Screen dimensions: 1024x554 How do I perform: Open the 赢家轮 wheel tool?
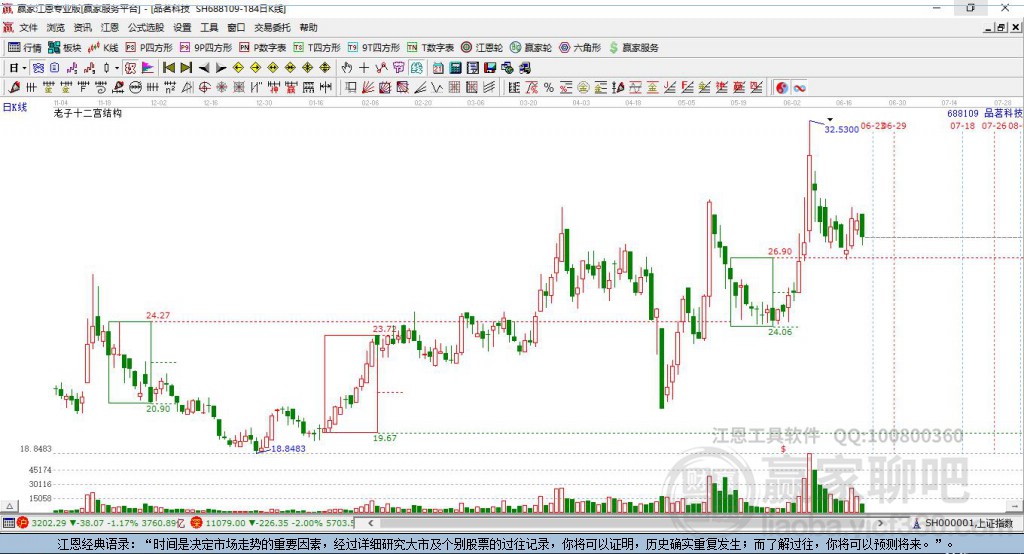[531, 48]
